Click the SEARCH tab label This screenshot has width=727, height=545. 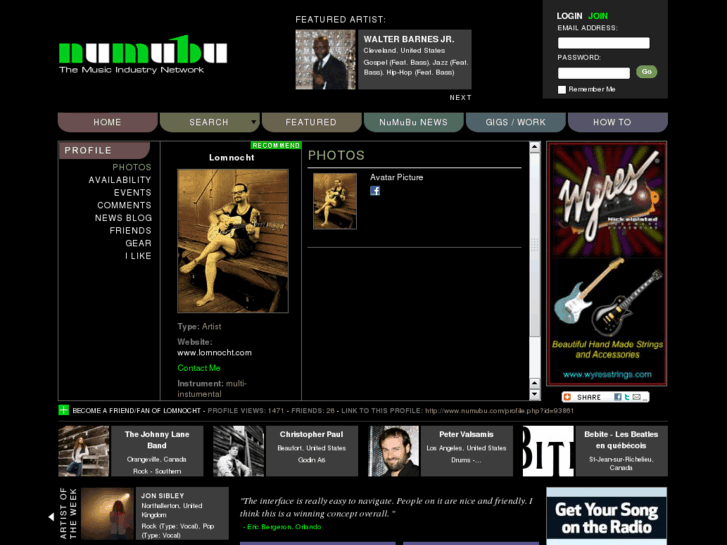209,122
